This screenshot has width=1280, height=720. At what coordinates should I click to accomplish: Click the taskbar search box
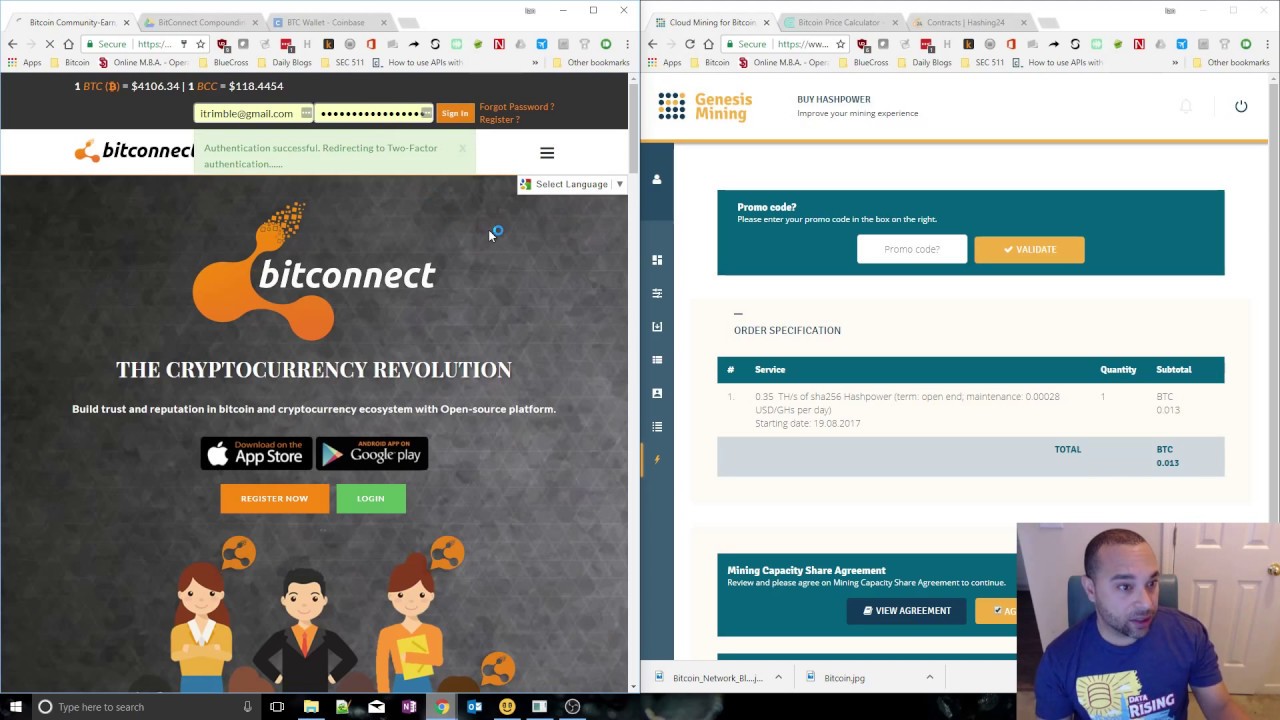click(x=145, y=707)
